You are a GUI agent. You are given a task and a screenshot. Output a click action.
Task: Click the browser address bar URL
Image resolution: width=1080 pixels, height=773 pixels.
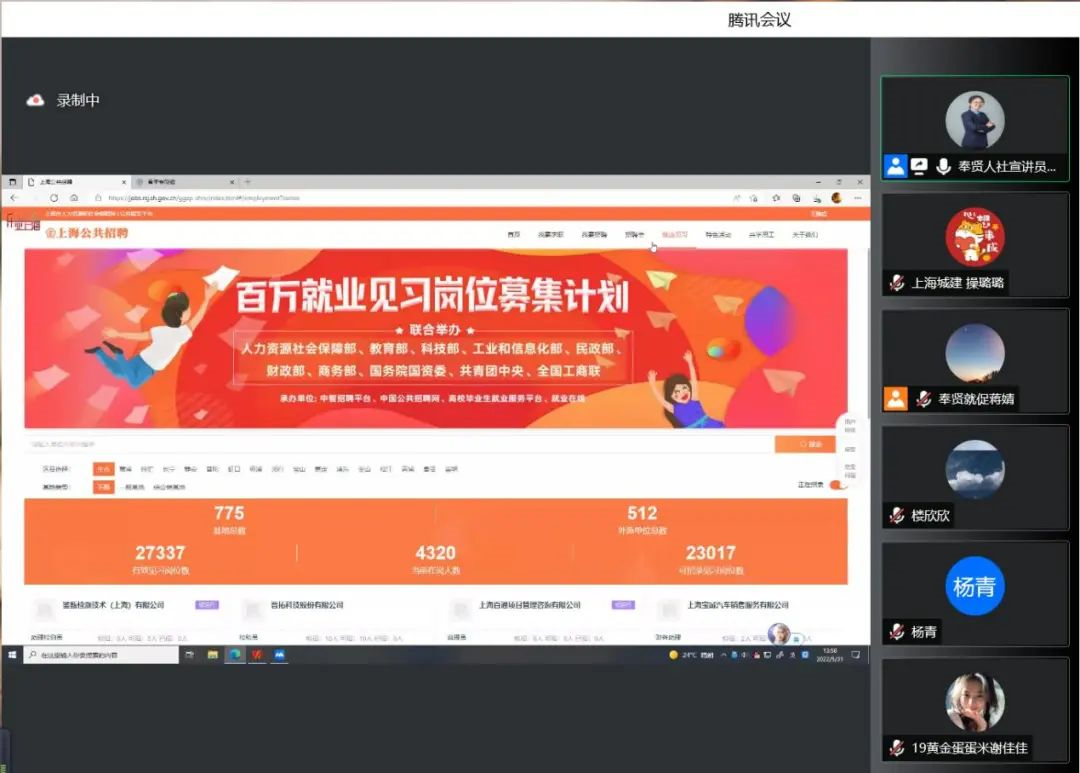click(204, 198)
